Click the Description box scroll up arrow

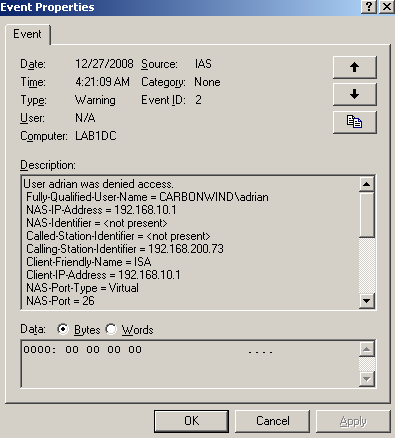point(367,184)
